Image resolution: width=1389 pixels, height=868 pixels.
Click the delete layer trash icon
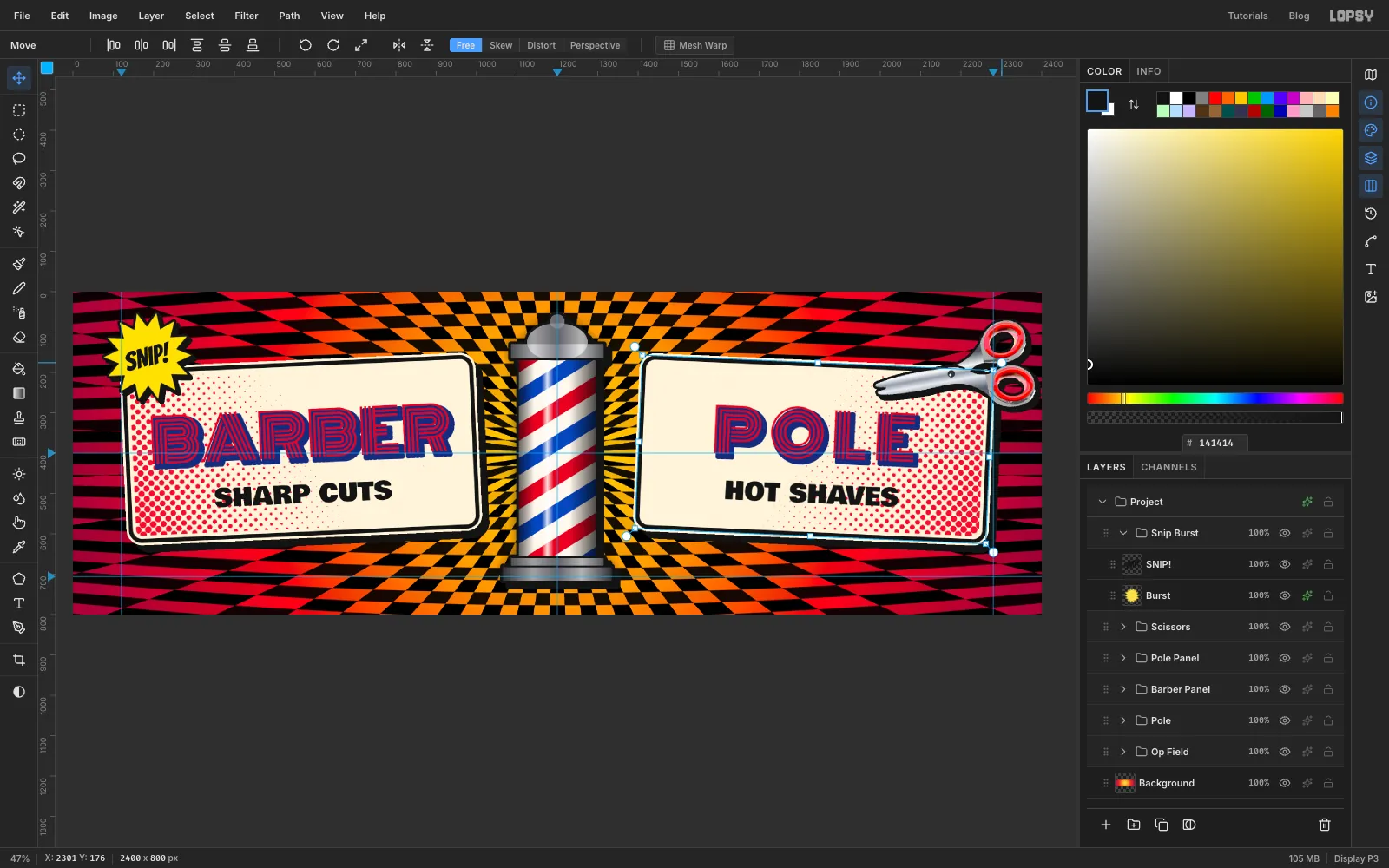click(1325, 825)
